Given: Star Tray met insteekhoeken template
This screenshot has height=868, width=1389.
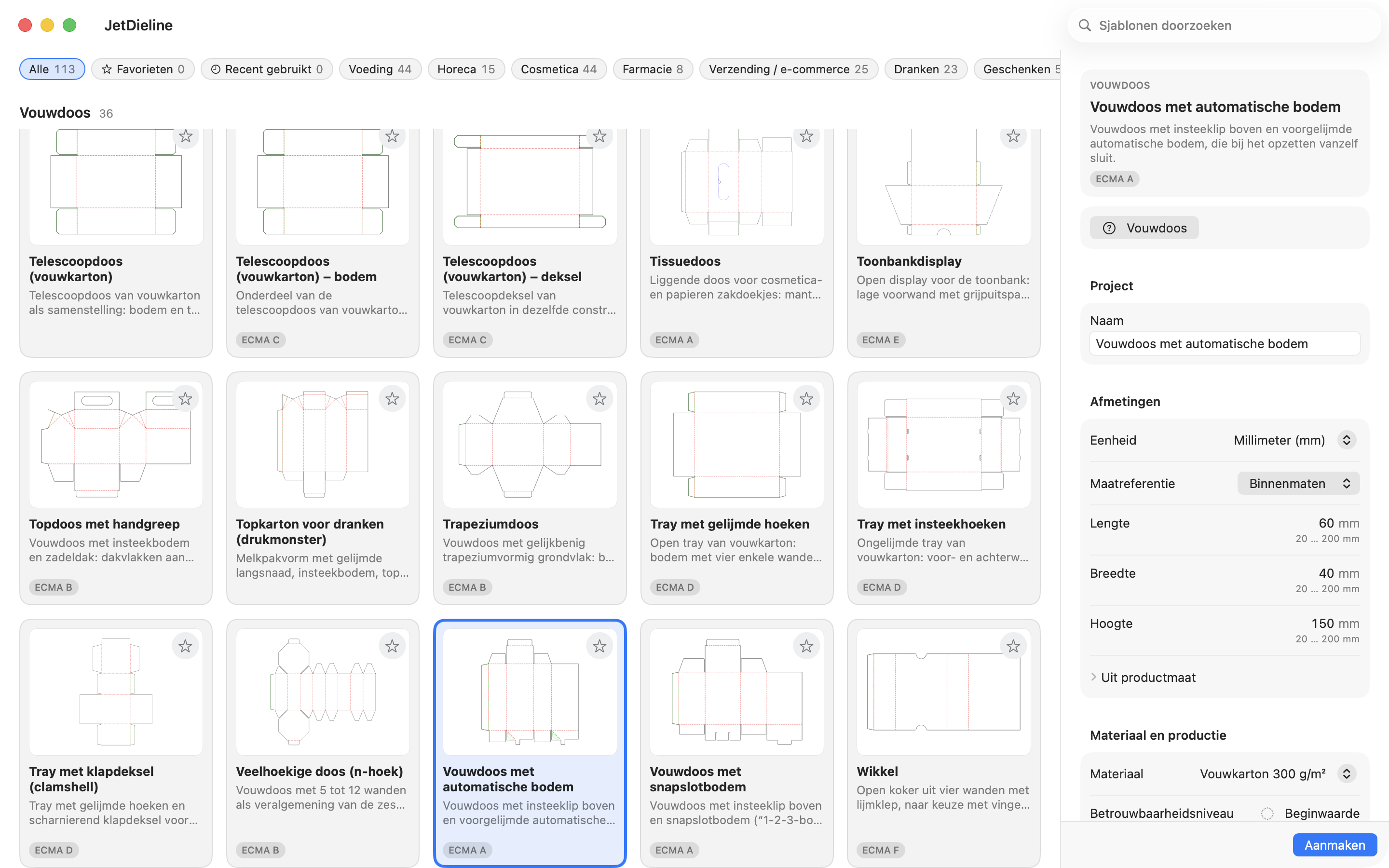Looking at the screenshot, I should tap(1013, 399).
